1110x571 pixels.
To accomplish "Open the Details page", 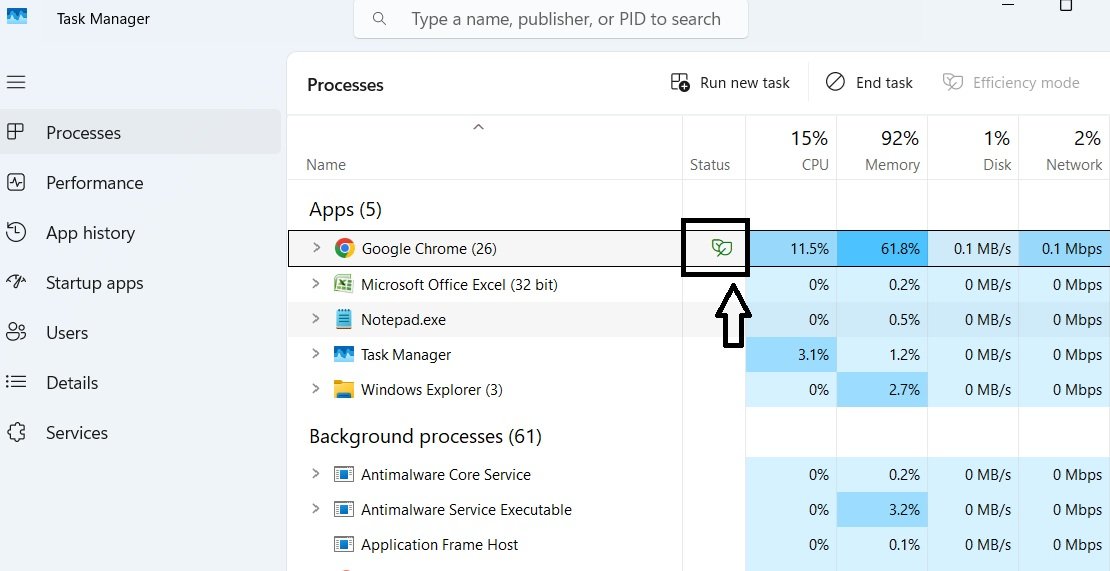I will pos(140,383).
